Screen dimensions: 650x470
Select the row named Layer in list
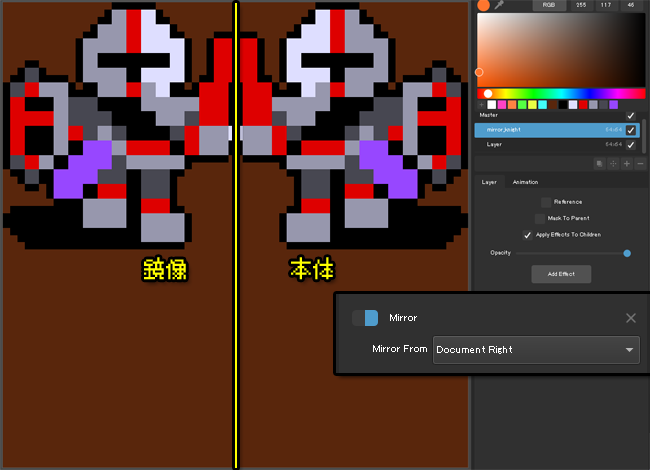point(557,144)
